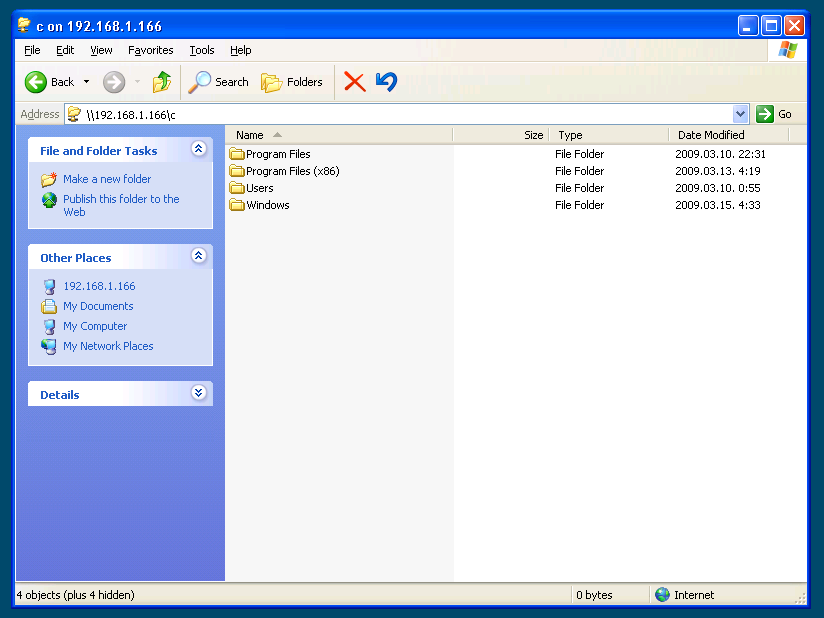Grab the window resize grip corner
Image resolution: width=824 pixels, height=618 pixels.
click(800, 598)
